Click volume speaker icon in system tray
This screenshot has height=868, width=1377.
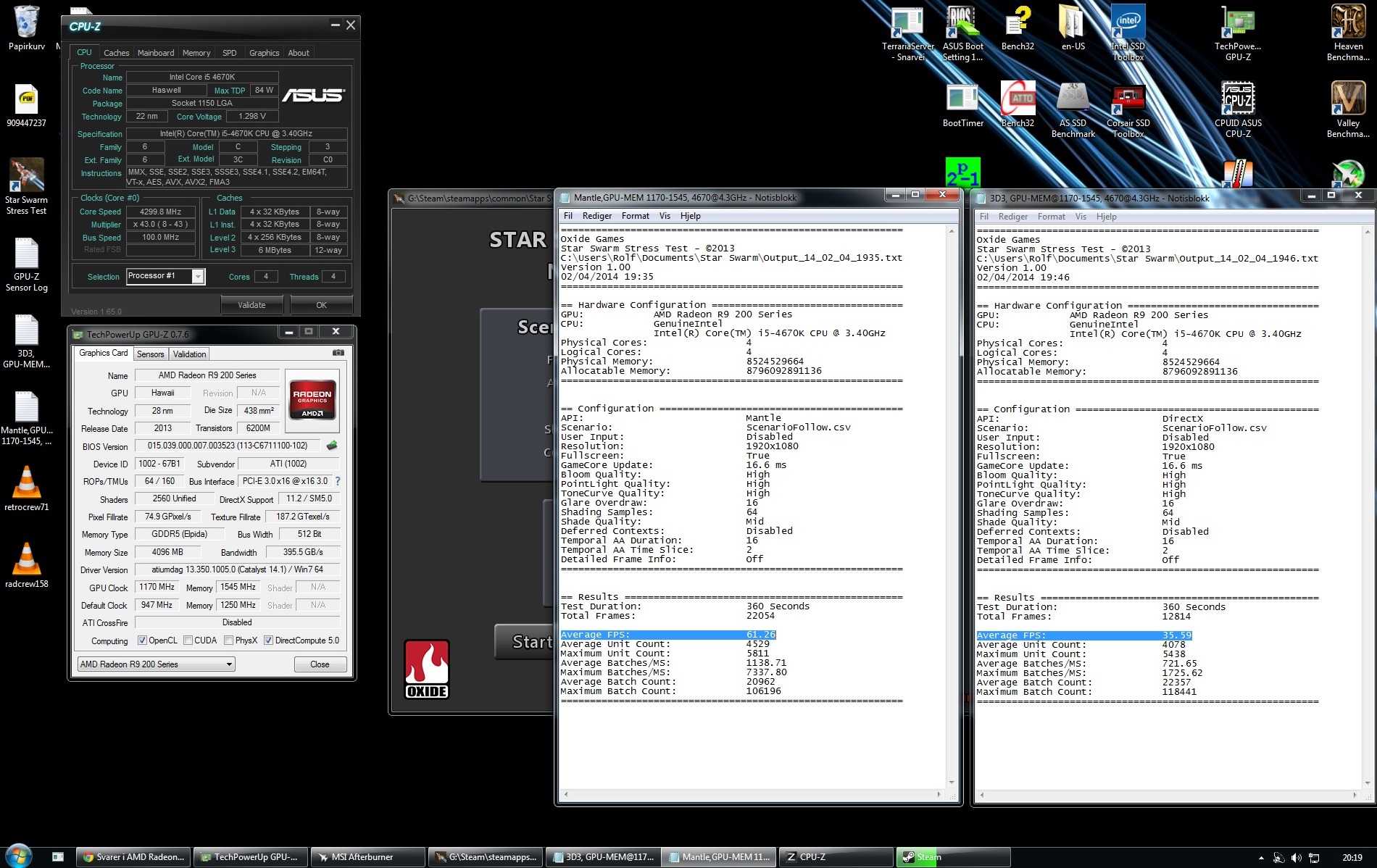(x=1296, y=858)
